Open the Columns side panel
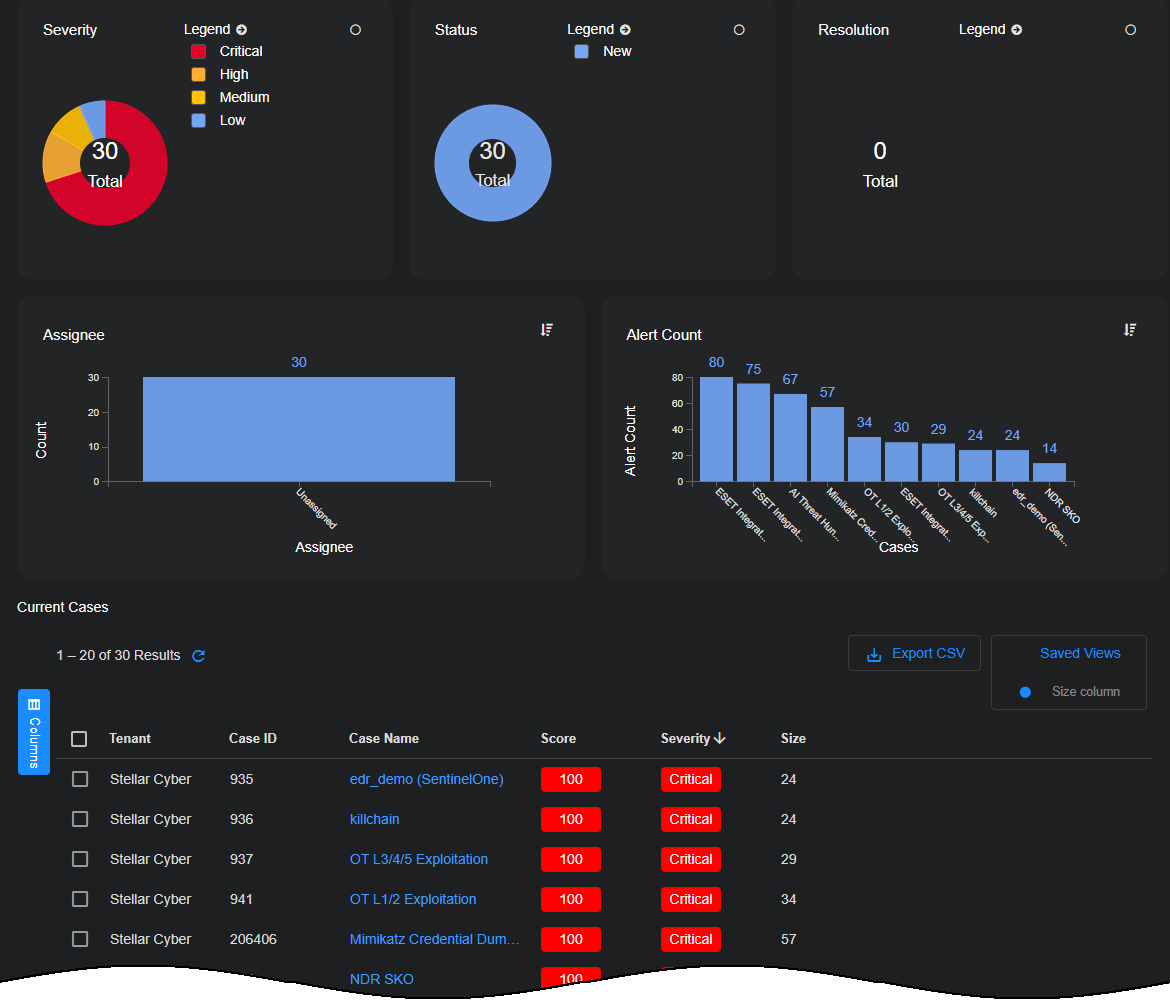1170x1000 pixels. (x=34, y=731)
